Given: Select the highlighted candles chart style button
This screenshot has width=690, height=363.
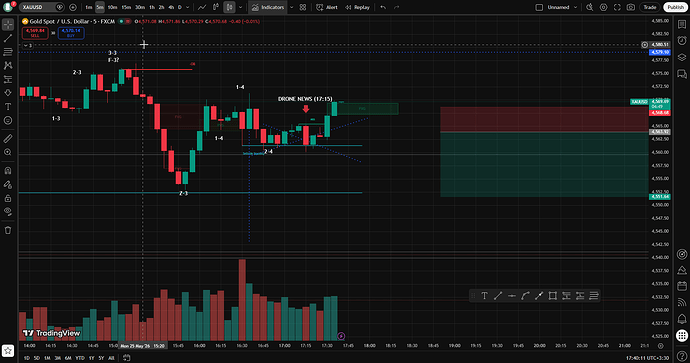Looking at the screenshot, I should click(229, 7).
